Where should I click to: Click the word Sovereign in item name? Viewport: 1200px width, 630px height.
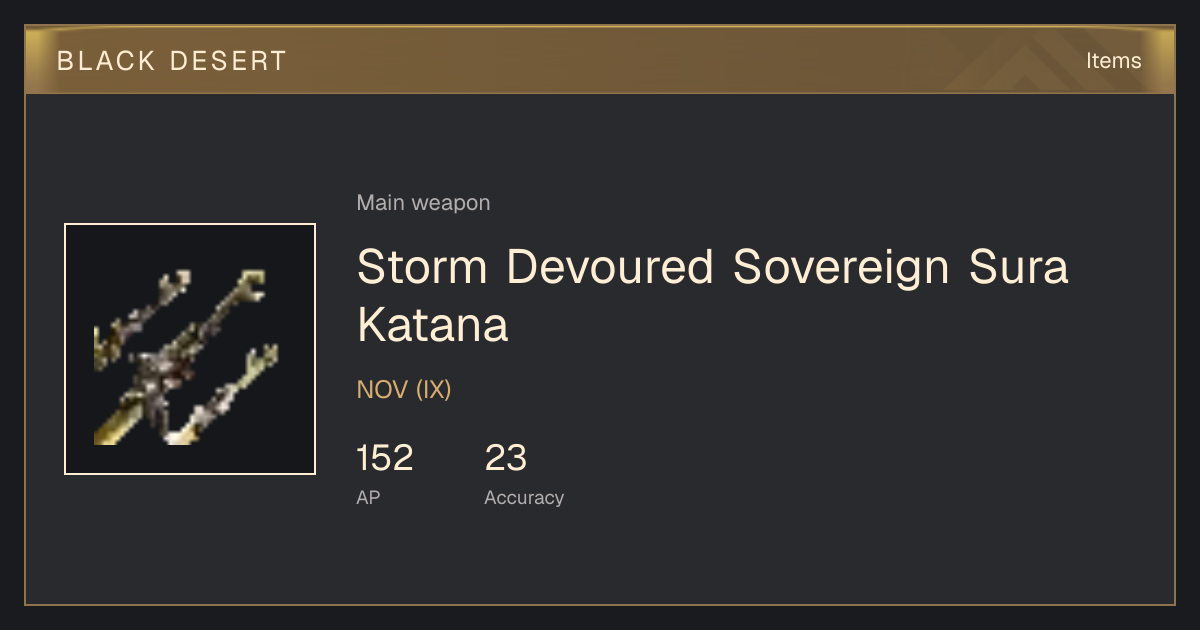pos(840,267)
